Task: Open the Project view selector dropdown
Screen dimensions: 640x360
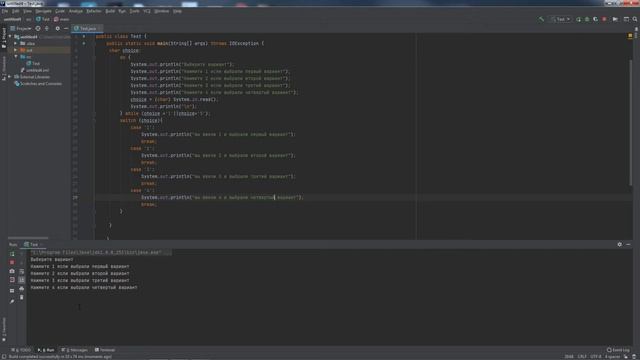Action: point(20,29)
